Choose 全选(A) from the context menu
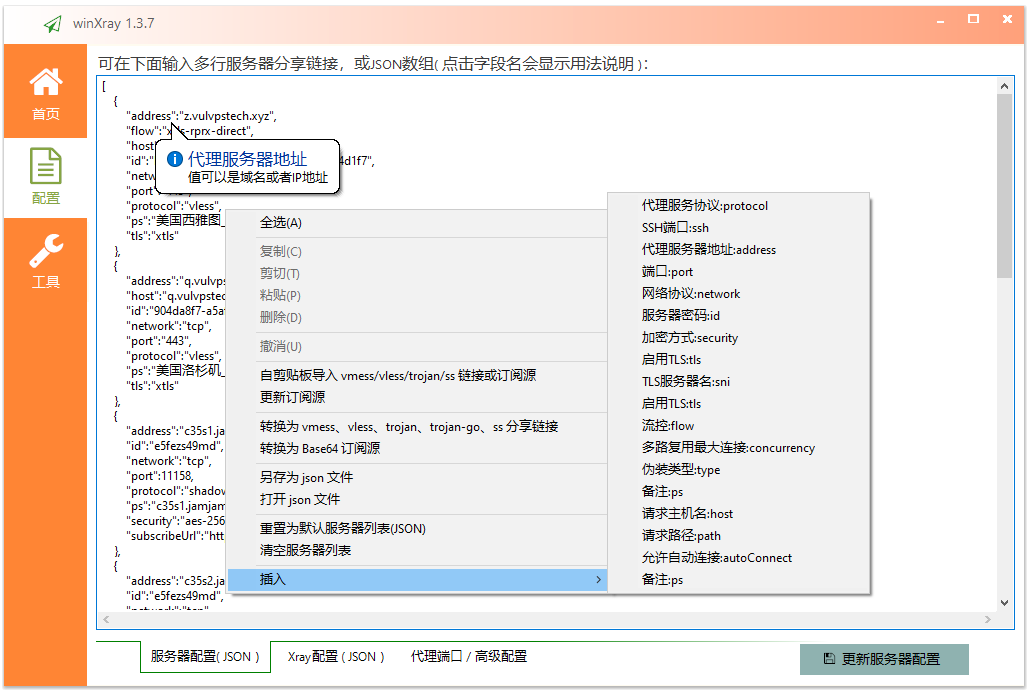 point(416,223)
